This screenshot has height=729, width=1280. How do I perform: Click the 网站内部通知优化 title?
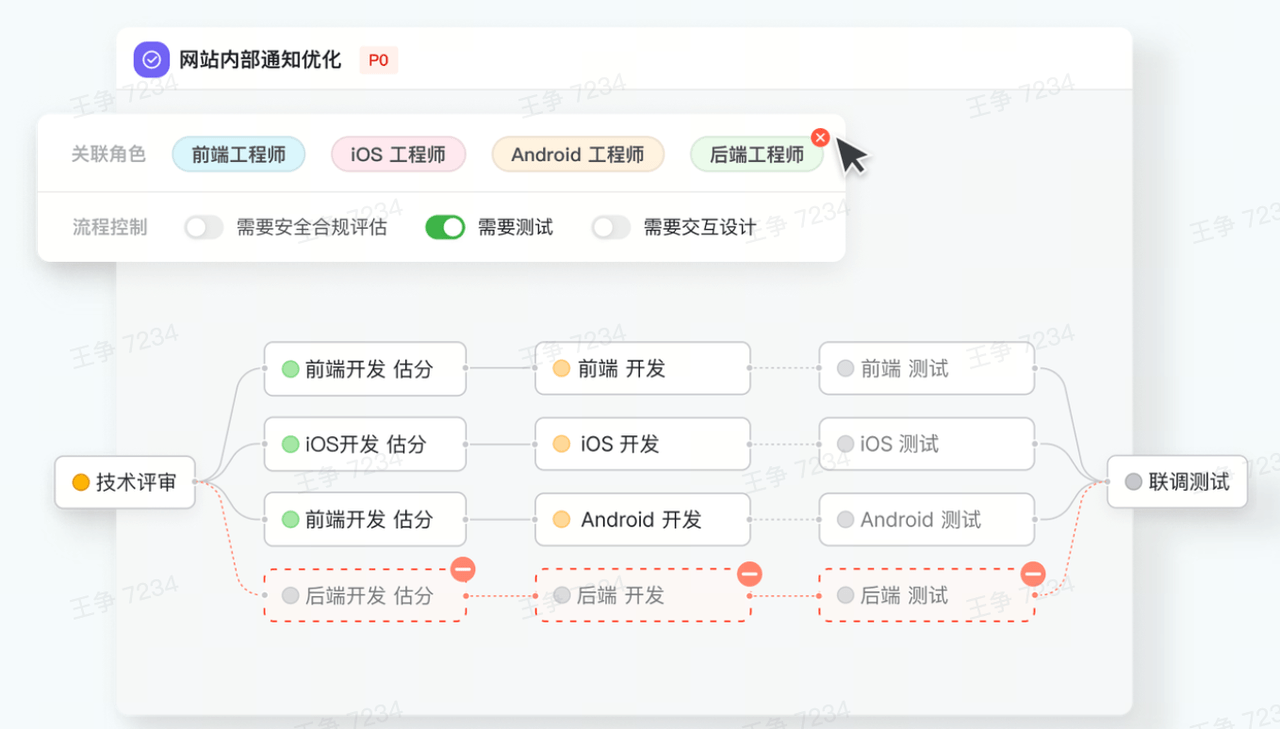coord(260,60)
